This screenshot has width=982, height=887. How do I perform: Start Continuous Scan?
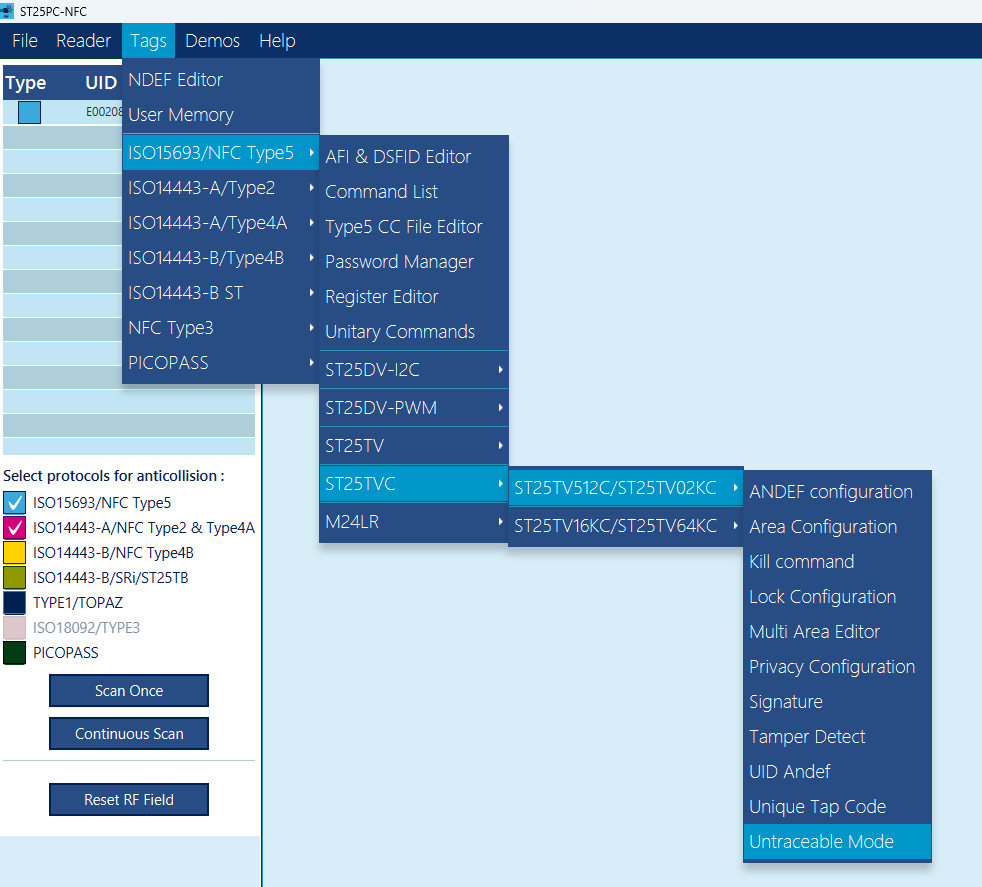pyautogui.click(x=129, y=734)
